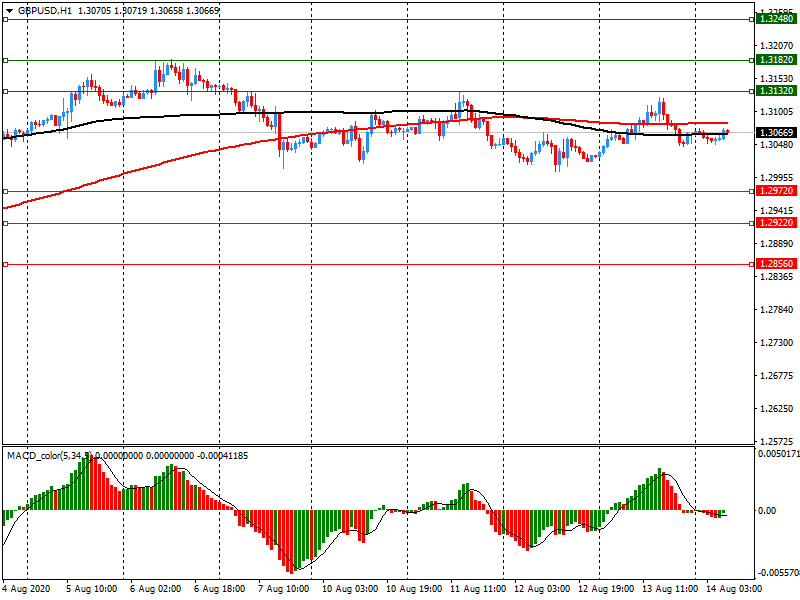Select the 1.29720 red price label
This screenshot has width=800, height=600.
775,191
